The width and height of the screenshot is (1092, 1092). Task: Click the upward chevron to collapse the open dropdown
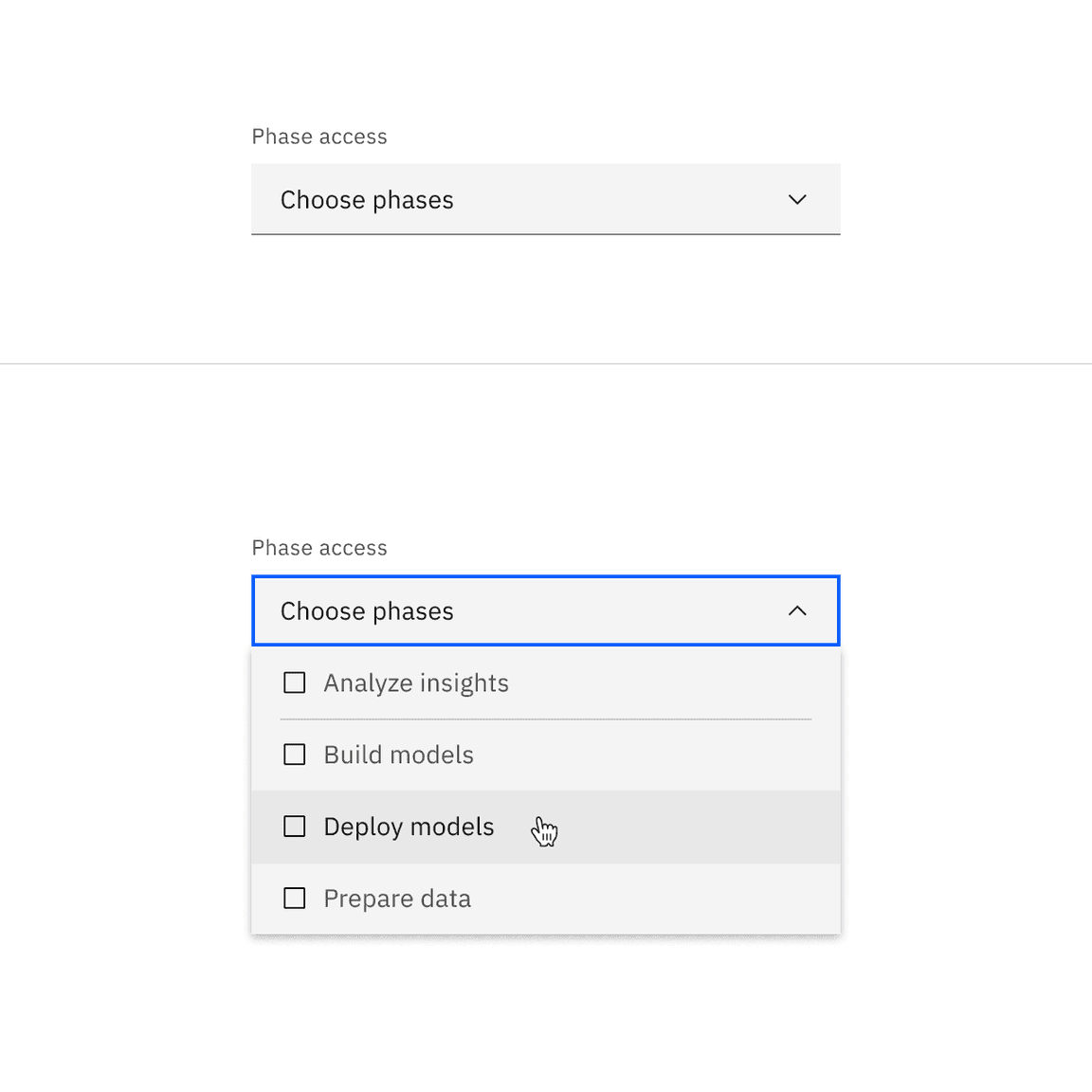797,610
